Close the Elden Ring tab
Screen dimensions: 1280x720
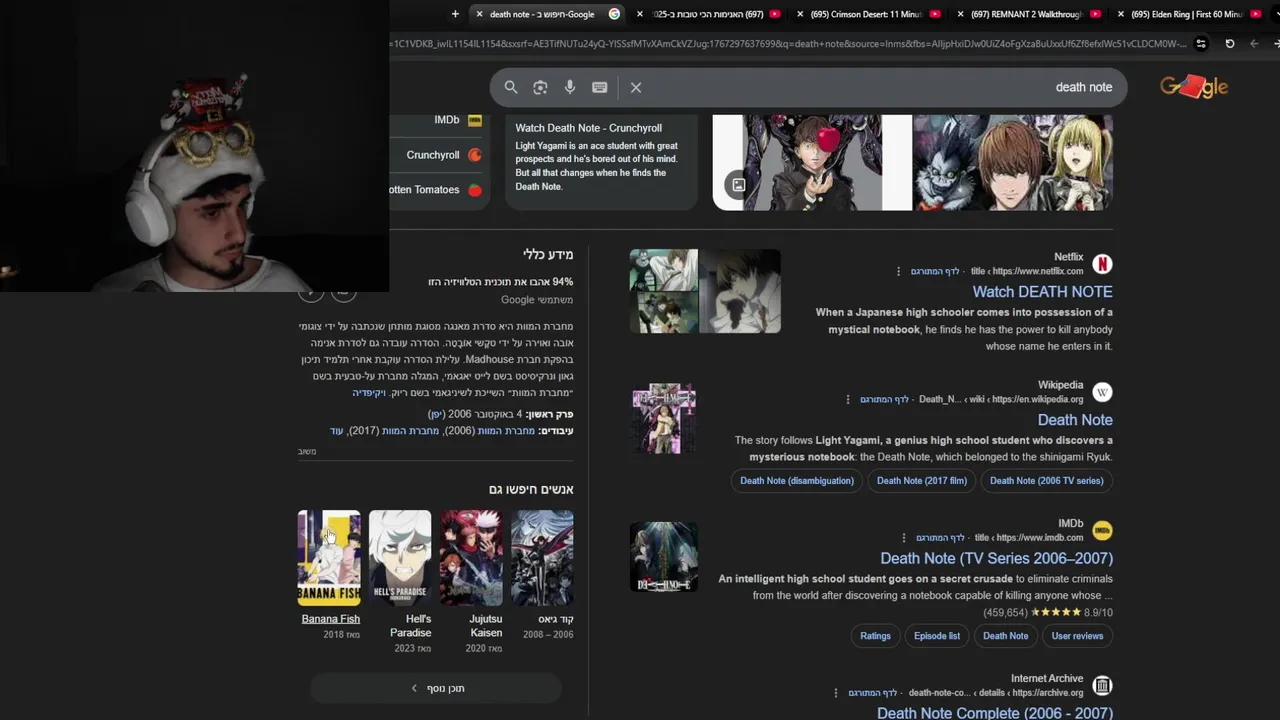[1120, 14]
